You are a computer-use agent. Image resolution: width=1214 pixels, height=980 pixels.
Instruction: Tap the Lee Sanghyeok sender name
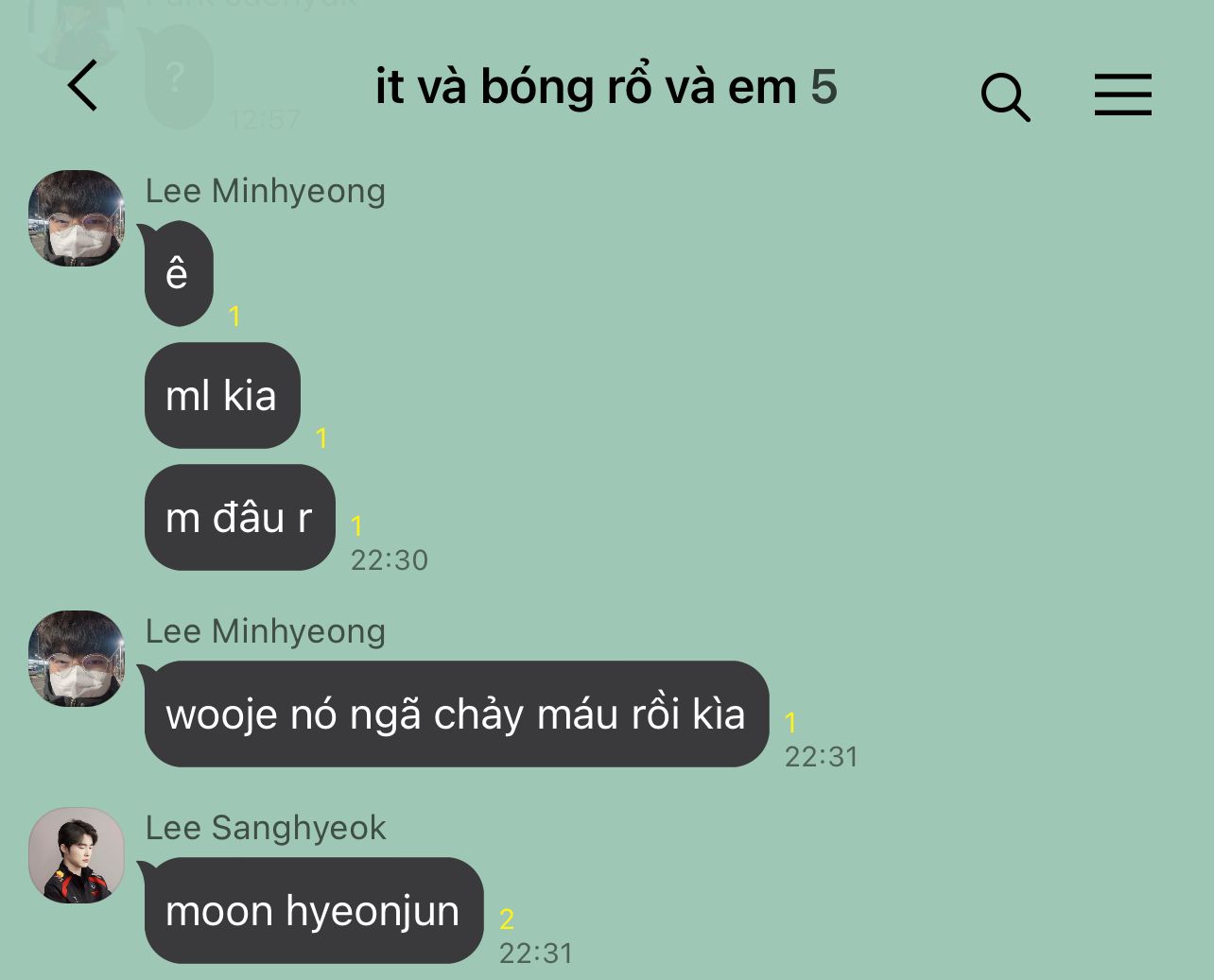266,828
